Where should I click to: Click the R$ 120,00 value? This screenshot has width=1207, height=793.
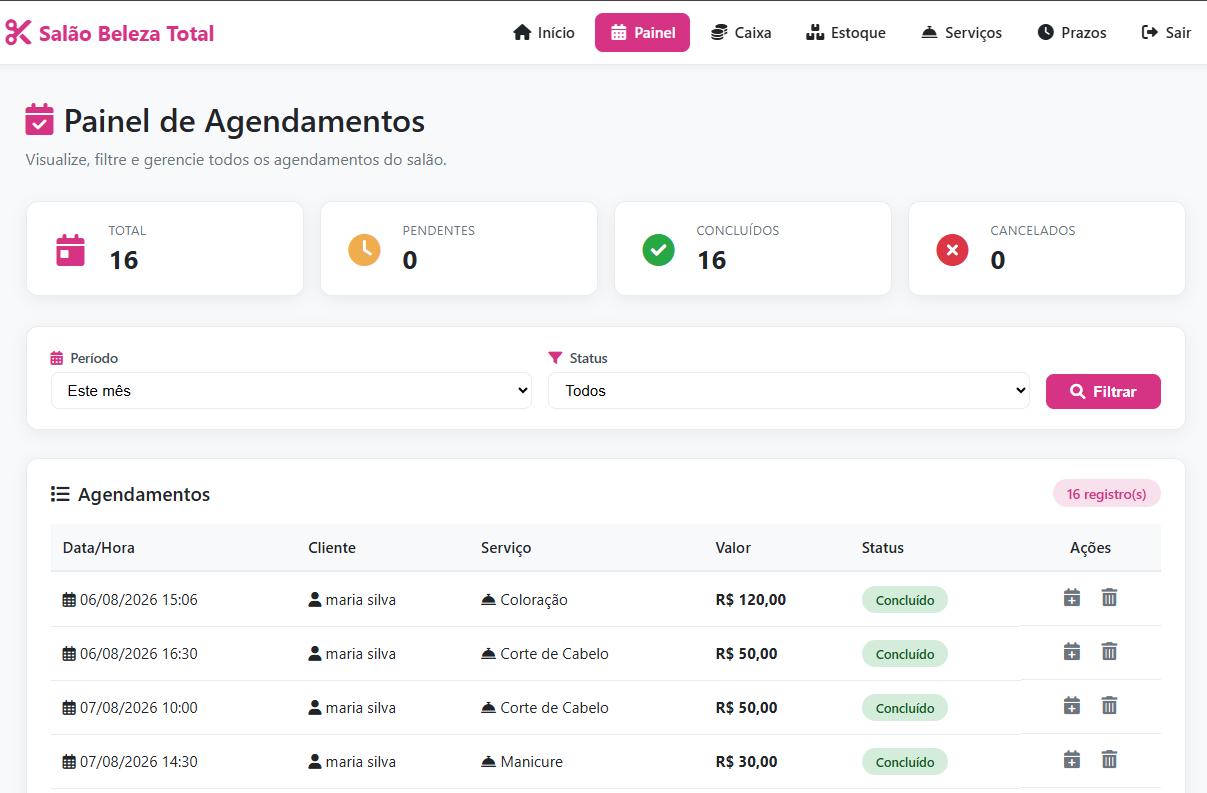tap(751, 600)
